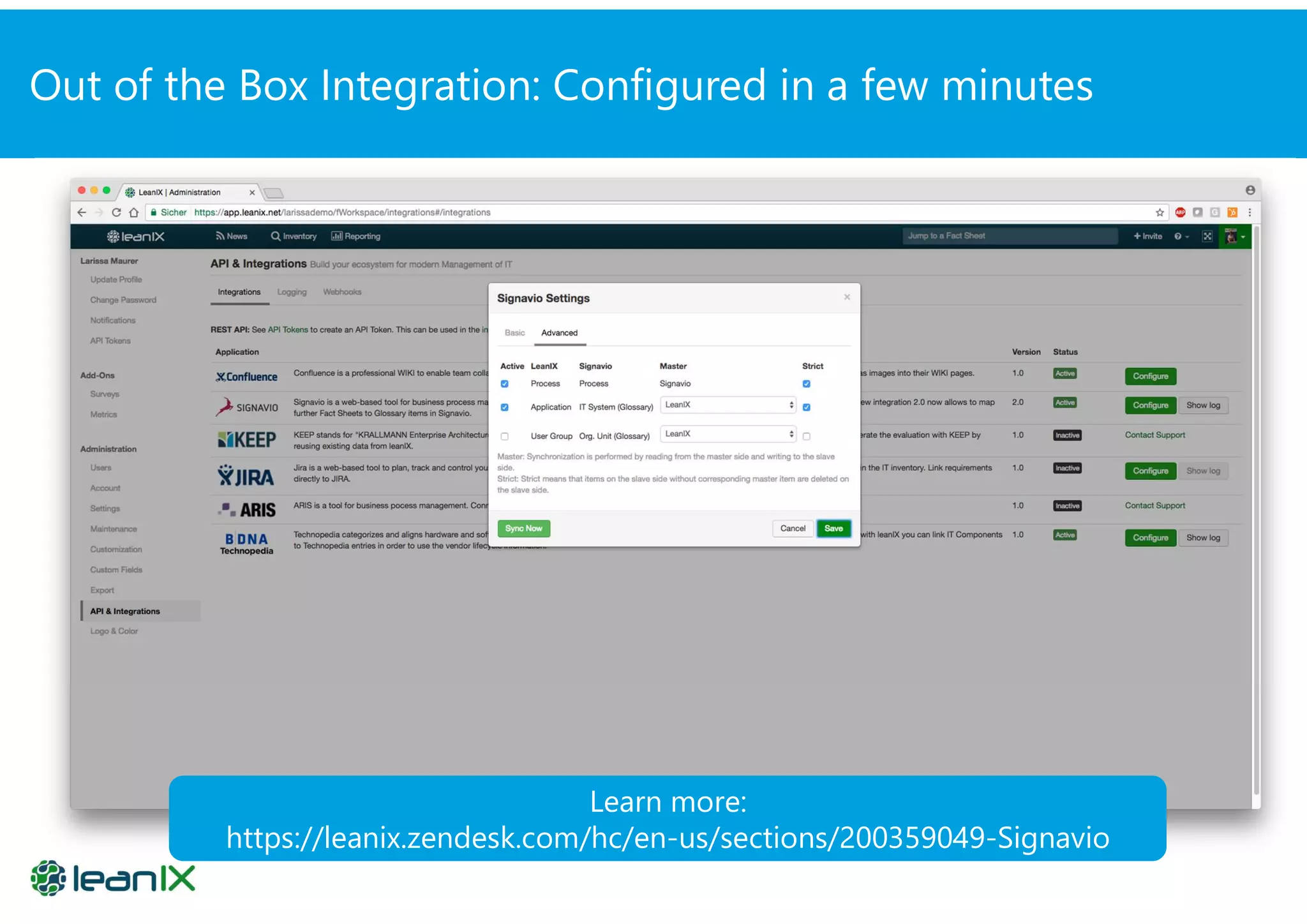Click the orange extension icon in toolbar
This screenshot has width=1307, height=924.
(x=1232, y=212)
